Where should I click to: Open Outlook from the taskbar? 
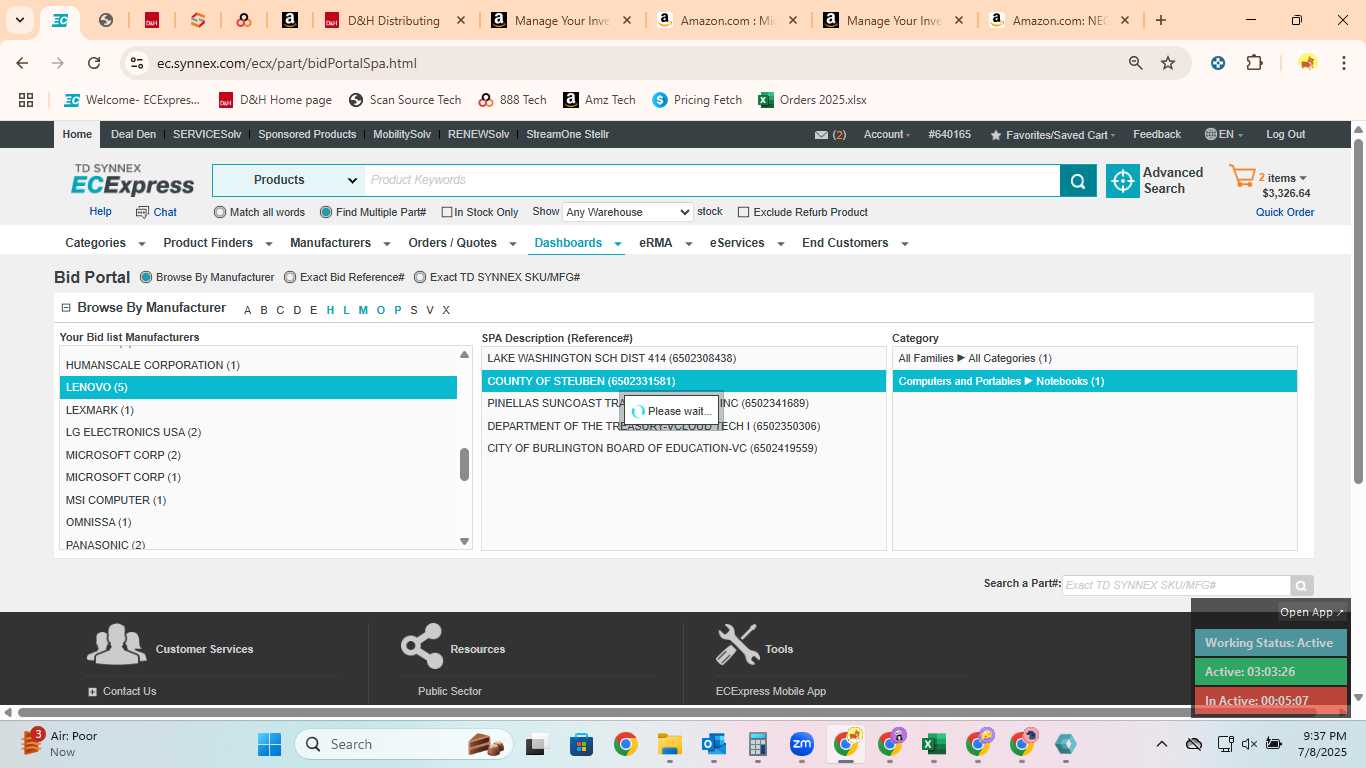714,744
